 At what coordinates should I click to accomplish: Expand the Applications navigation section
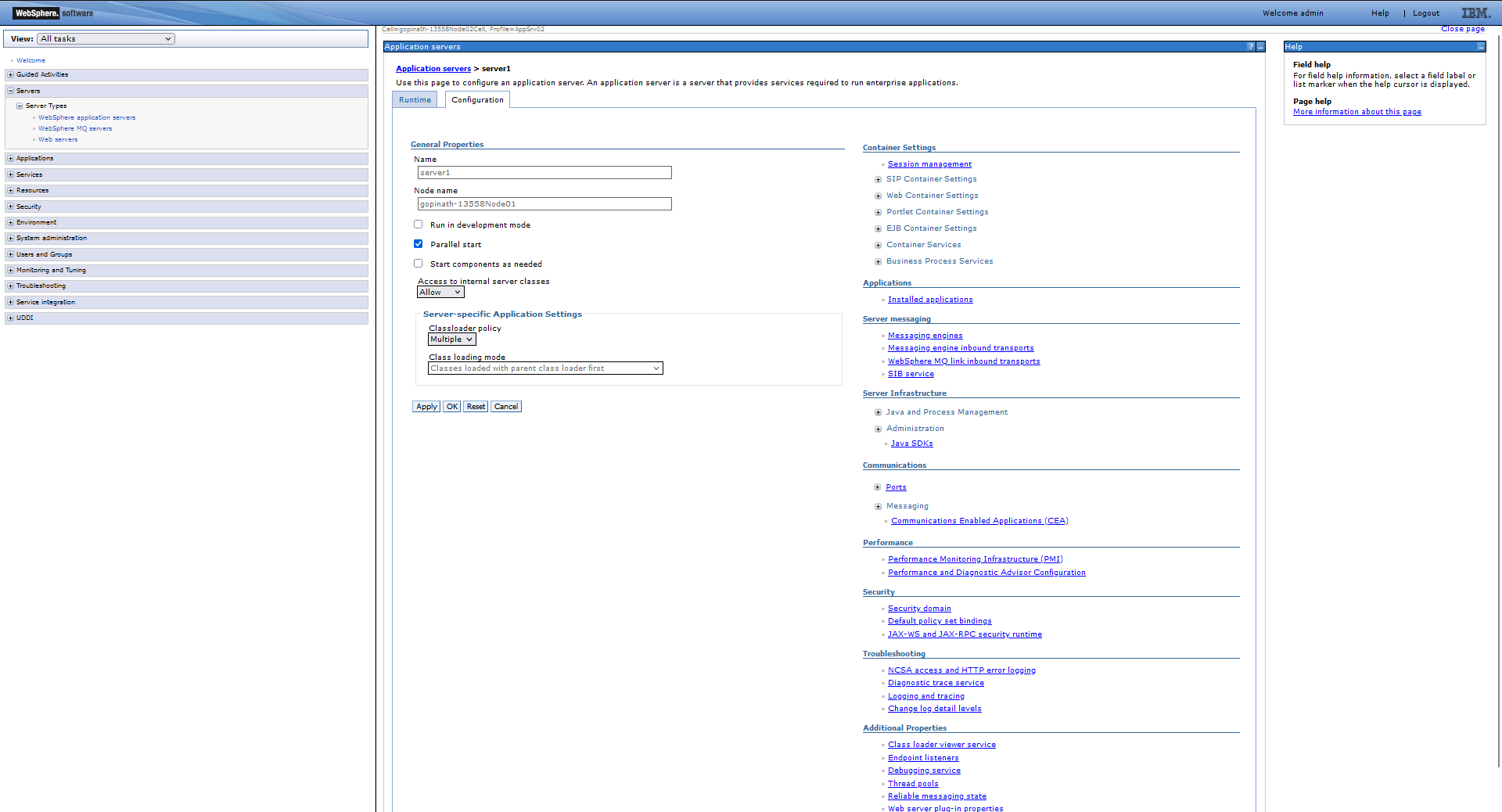pos(10,159)
